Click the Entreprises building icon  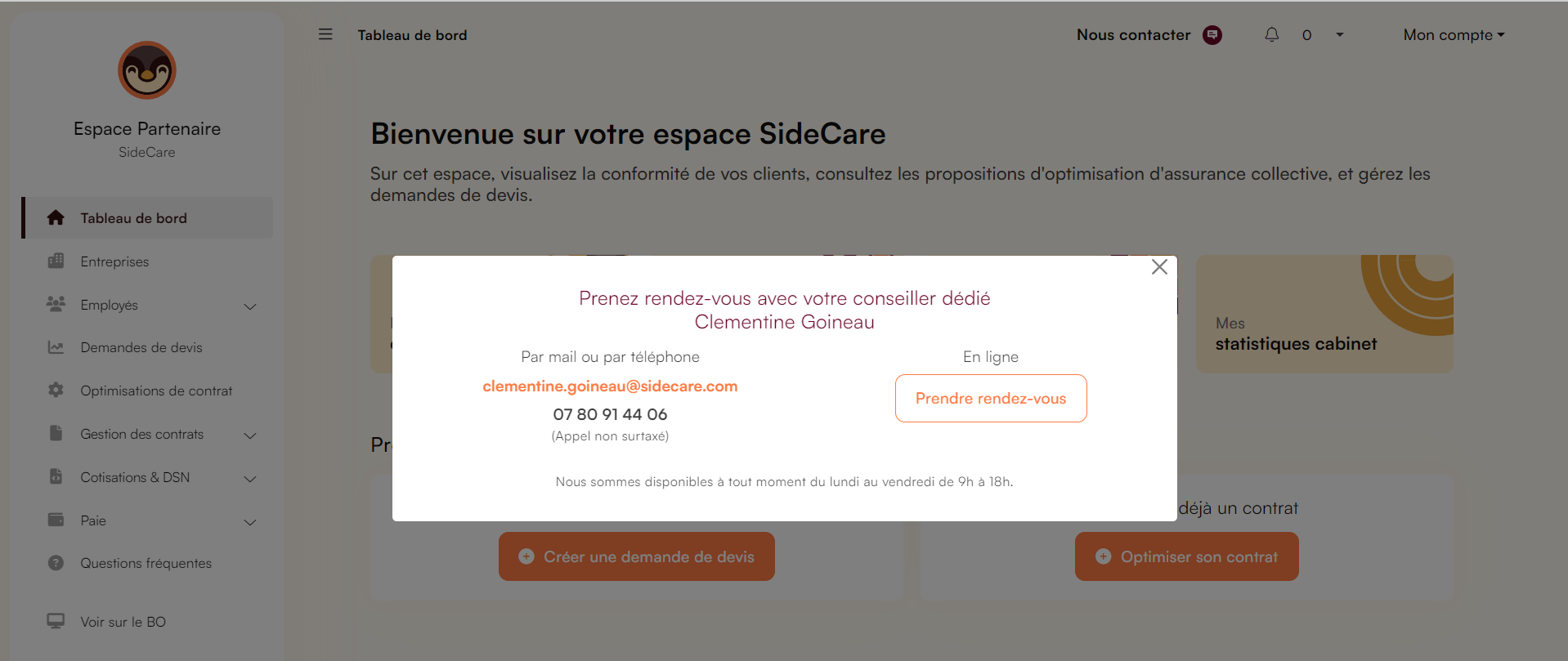click(x=56, y=261)
